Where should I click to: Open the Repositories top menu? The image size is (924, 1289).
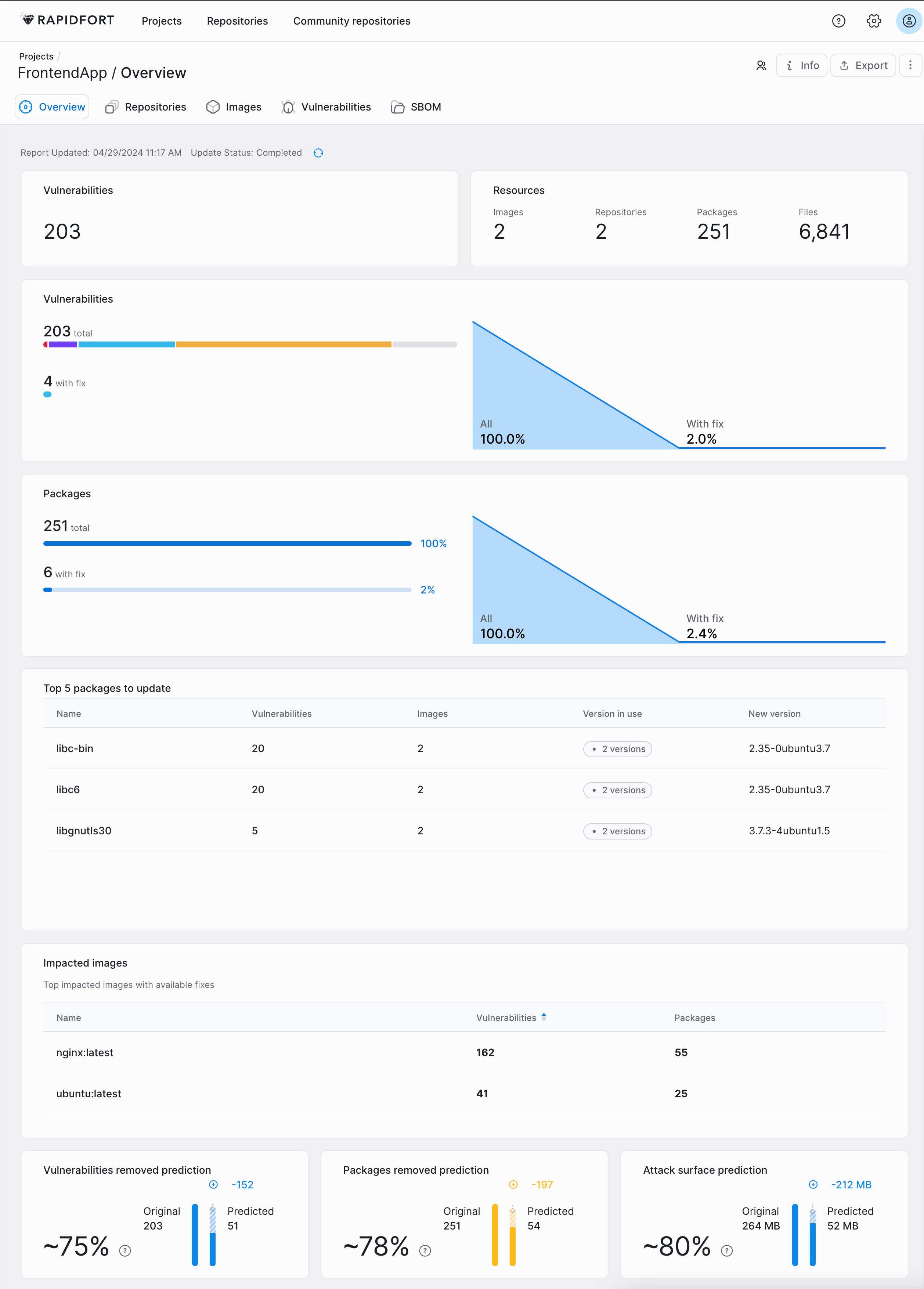[238, 21]
